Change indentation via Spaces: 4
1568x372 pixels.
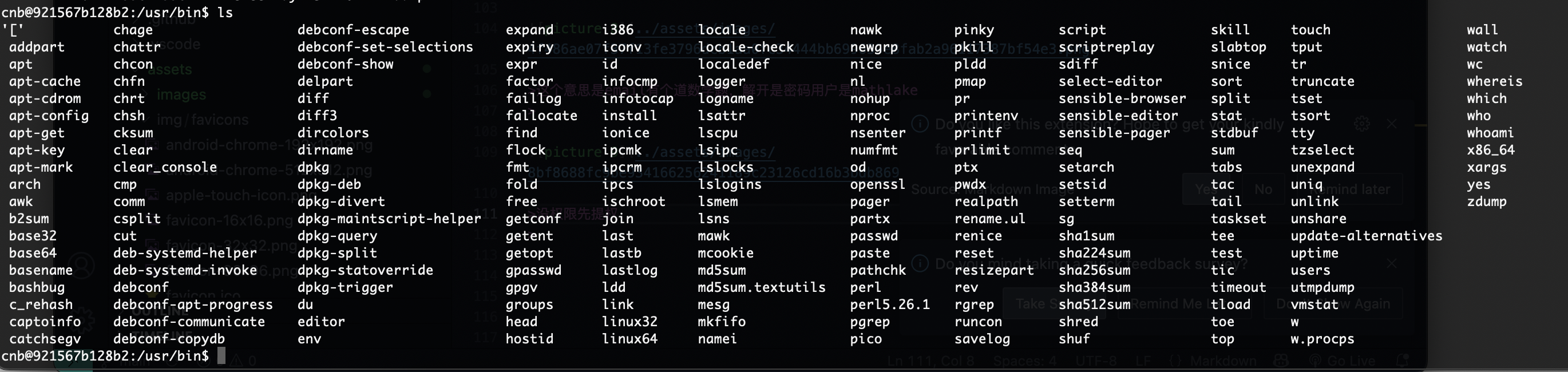1024,361
